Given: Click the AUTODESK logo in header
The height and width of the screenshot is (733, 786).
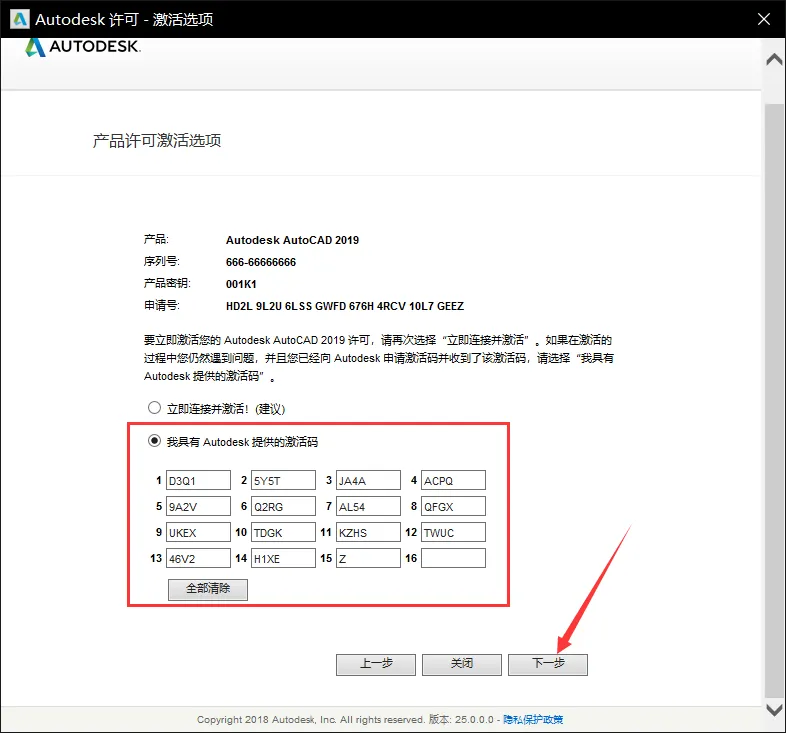Looking at the screenshot, I should tap(83, 47).
